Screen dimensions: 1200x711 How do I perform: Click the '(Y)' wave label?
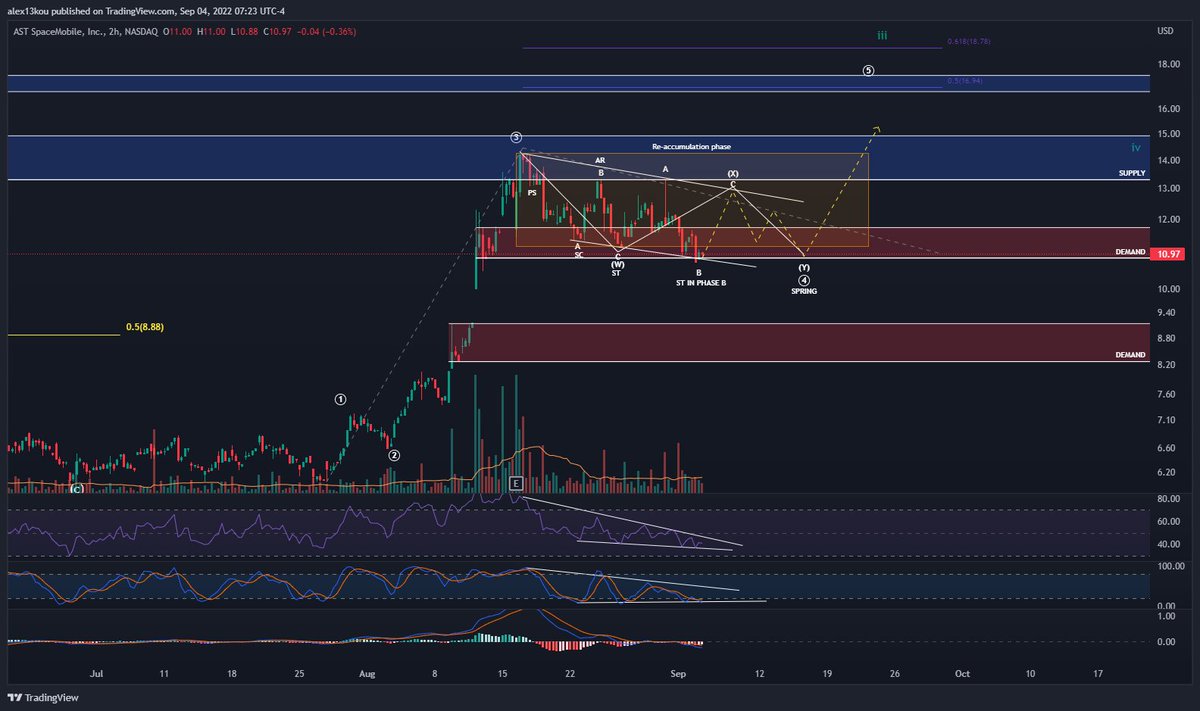(804, 268)
